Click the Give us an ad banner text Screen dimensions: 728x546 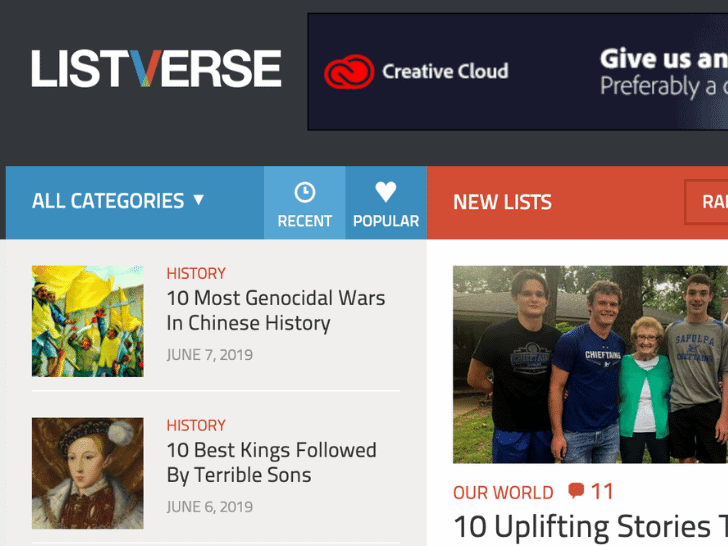(664, 72)
